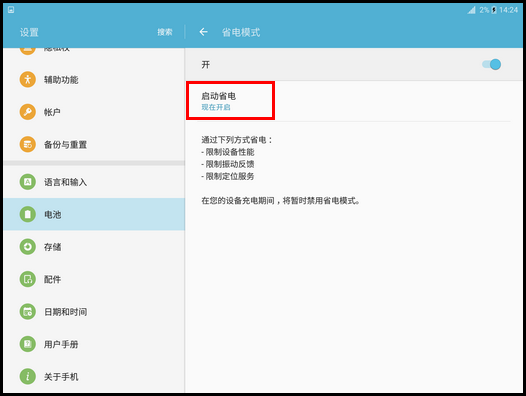Tap the 限制定位服务 description line

click(228, 176)
